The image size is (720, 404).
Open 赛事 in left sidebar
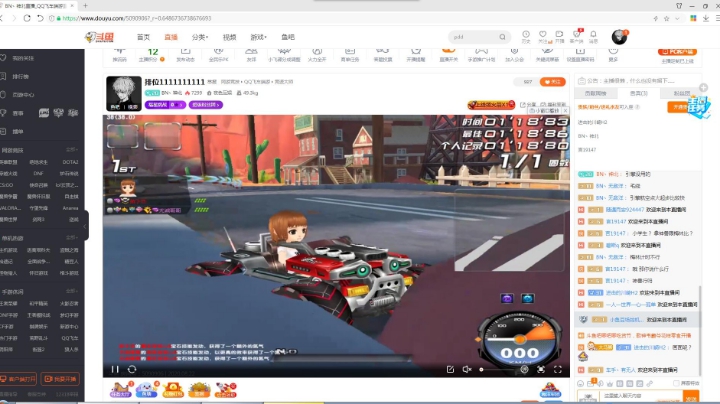pyautogui.click(x=17, y=113)
